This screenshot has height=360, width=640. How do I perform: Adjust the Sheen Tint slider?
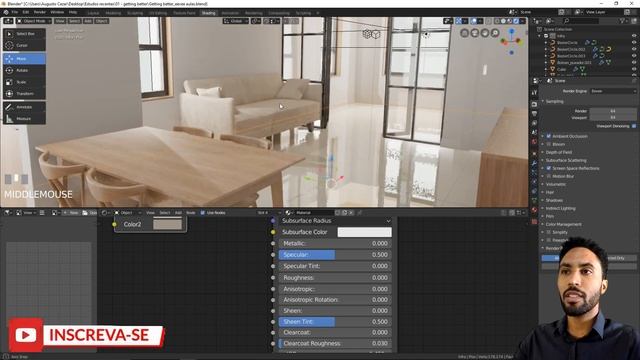pyautogui.click(x=335, y=322)
